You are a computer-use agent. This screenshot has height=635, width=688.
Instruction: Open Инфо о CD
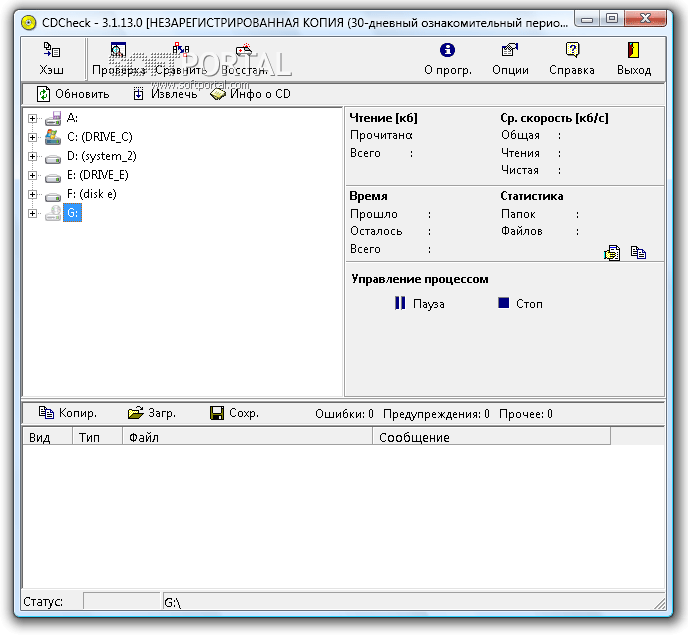tap(250, 94)
